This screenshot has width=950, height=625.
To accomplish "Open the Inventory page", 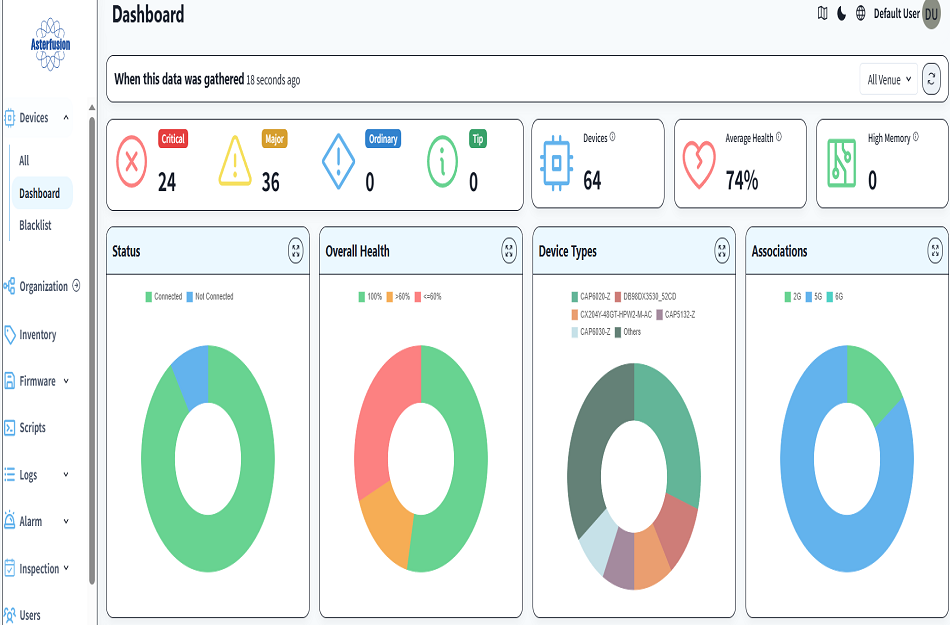I will pyautogui.click(x=37, y=335).
